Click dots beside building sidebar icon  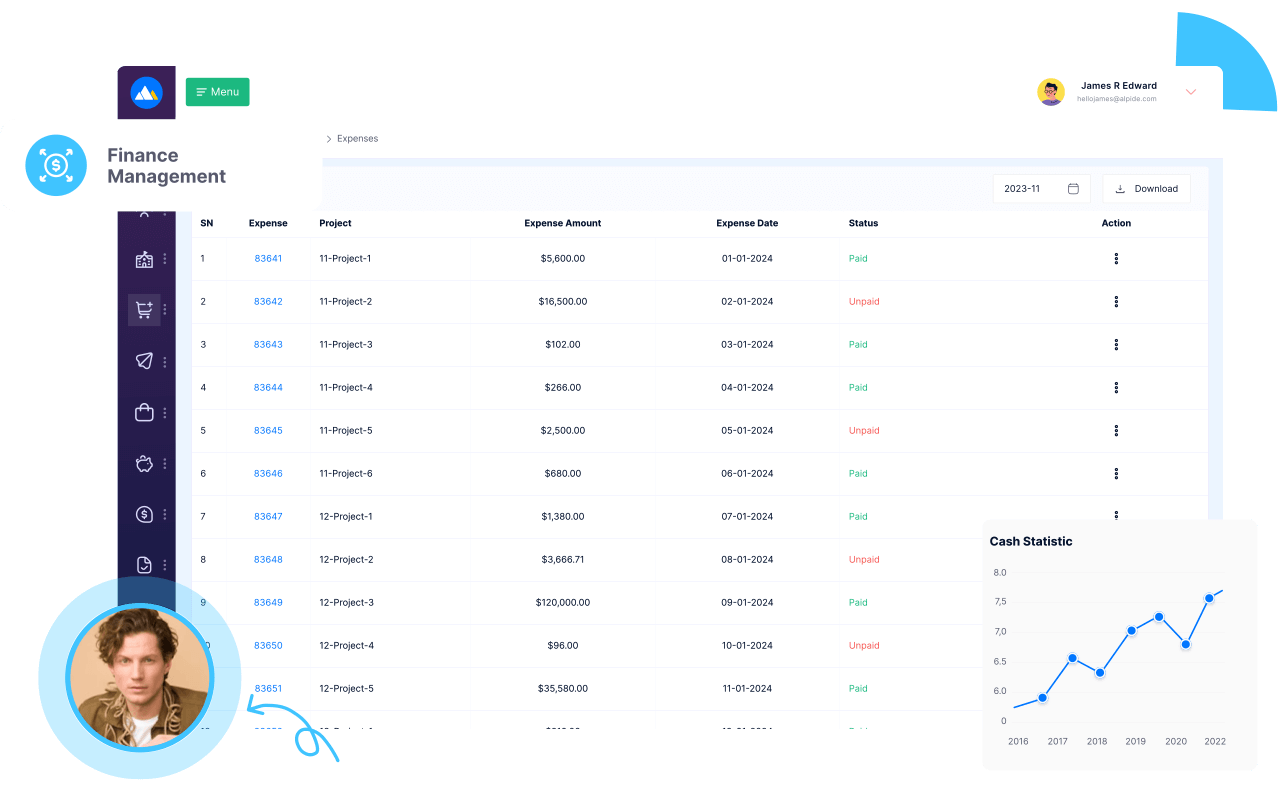point(165,259)
